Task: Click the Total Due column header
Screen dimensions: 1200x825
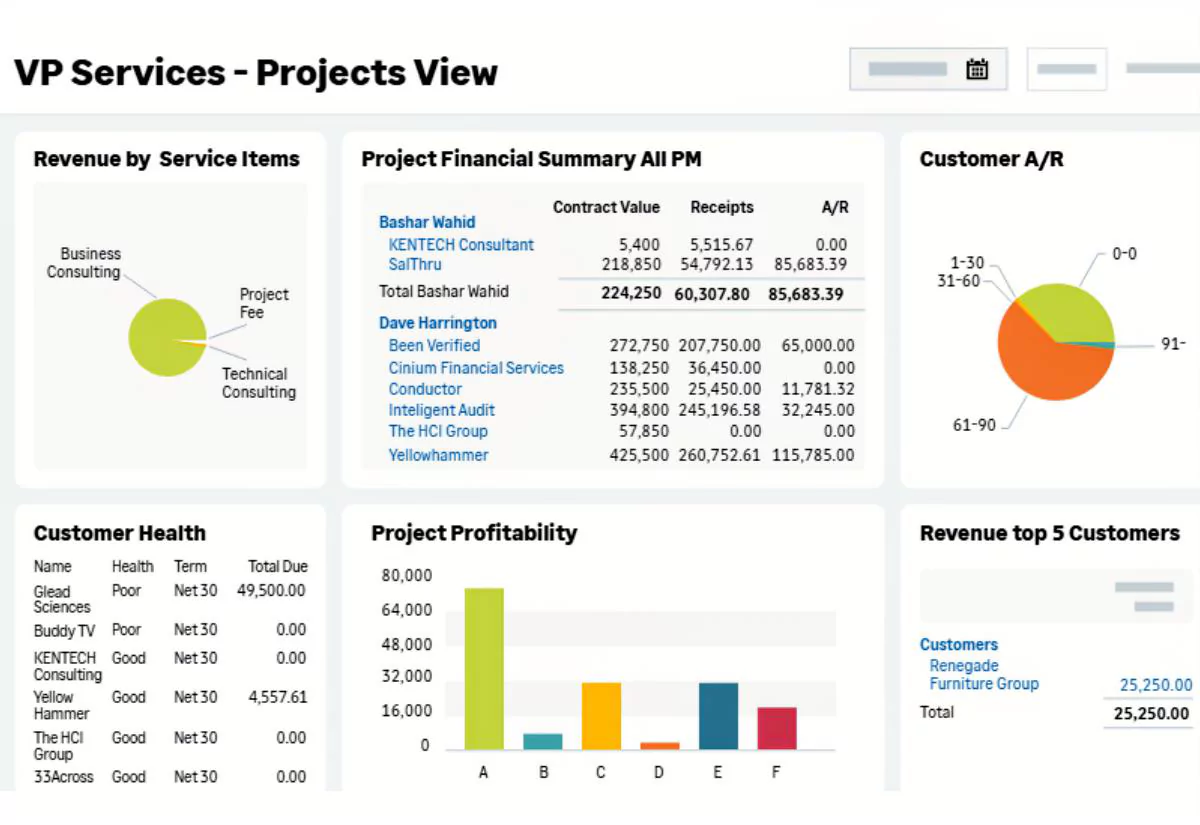Action: pos(278,566)
